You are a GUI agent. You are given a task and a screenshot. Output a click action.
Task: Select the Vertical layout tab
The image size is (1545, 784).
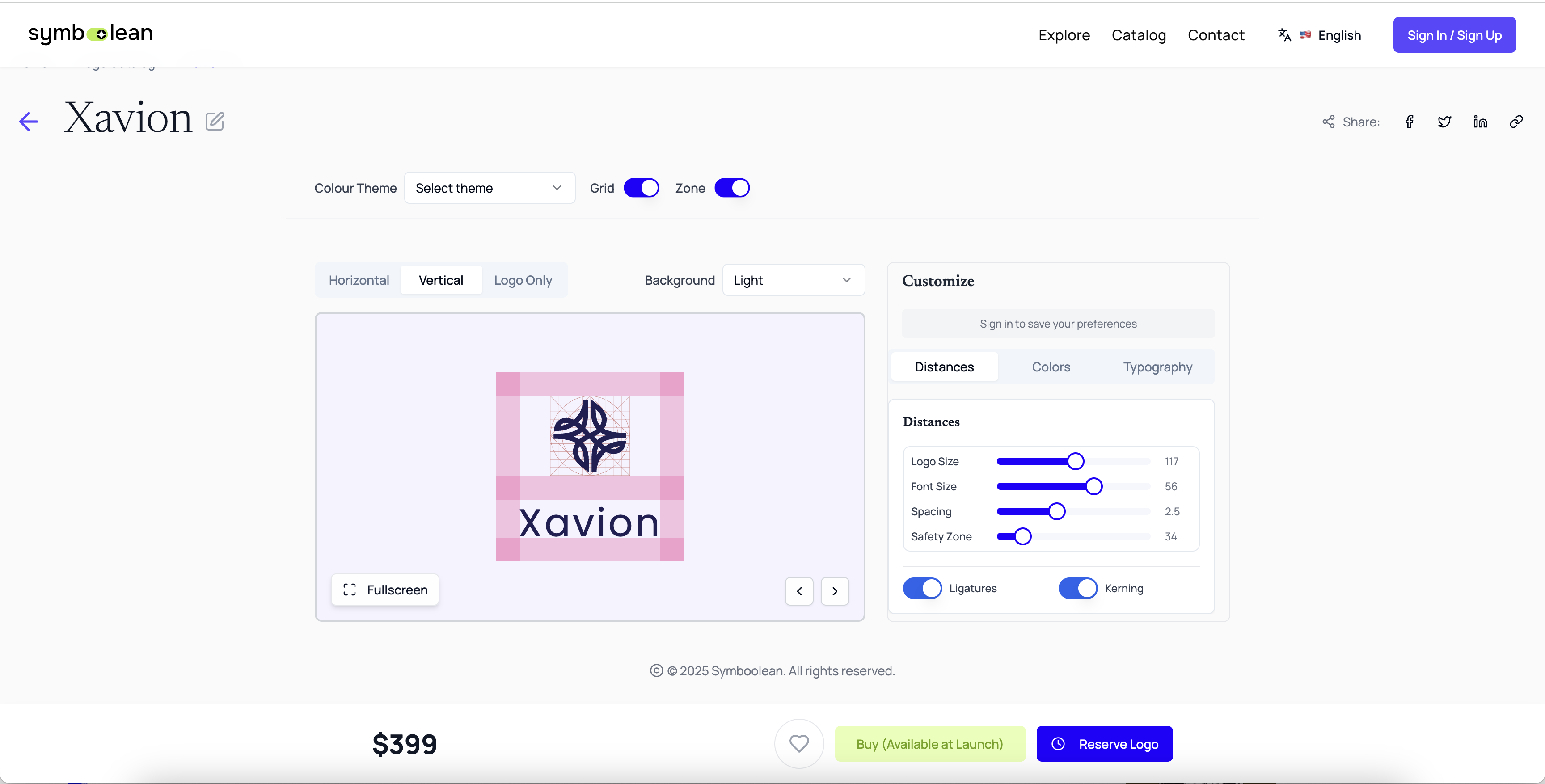[x=441, y=280]
